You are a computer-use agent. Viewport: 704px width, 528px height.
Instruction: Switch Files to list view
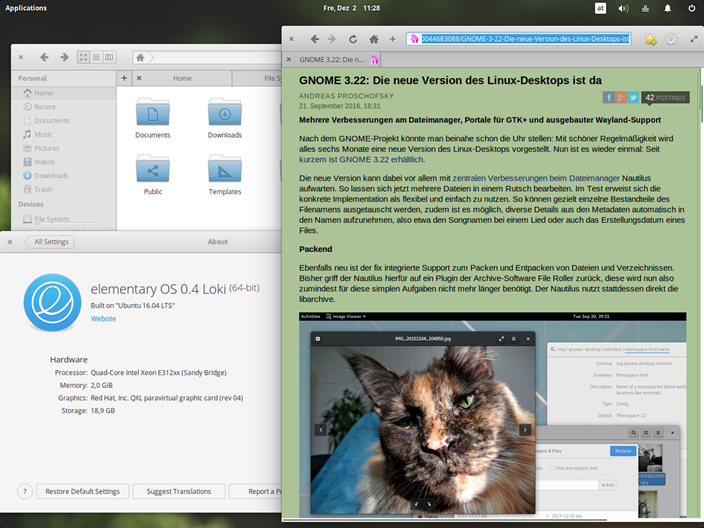click(96, 57)
